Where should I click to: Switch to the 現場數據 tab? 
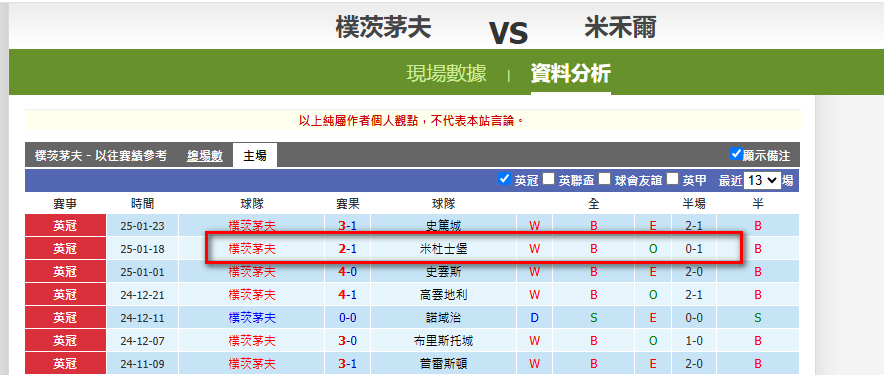point(447,74)
